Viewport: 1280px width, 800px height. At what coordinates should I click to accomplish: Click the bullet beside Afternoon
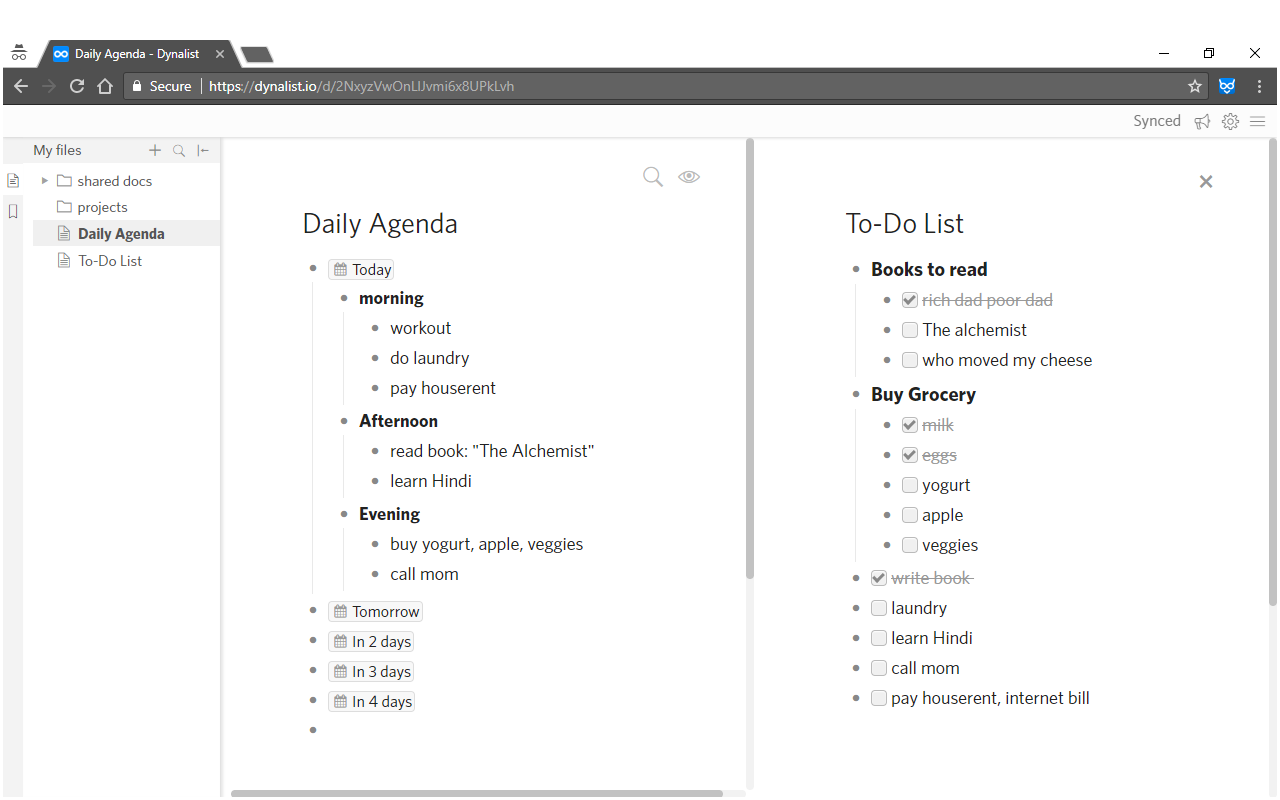344,421
